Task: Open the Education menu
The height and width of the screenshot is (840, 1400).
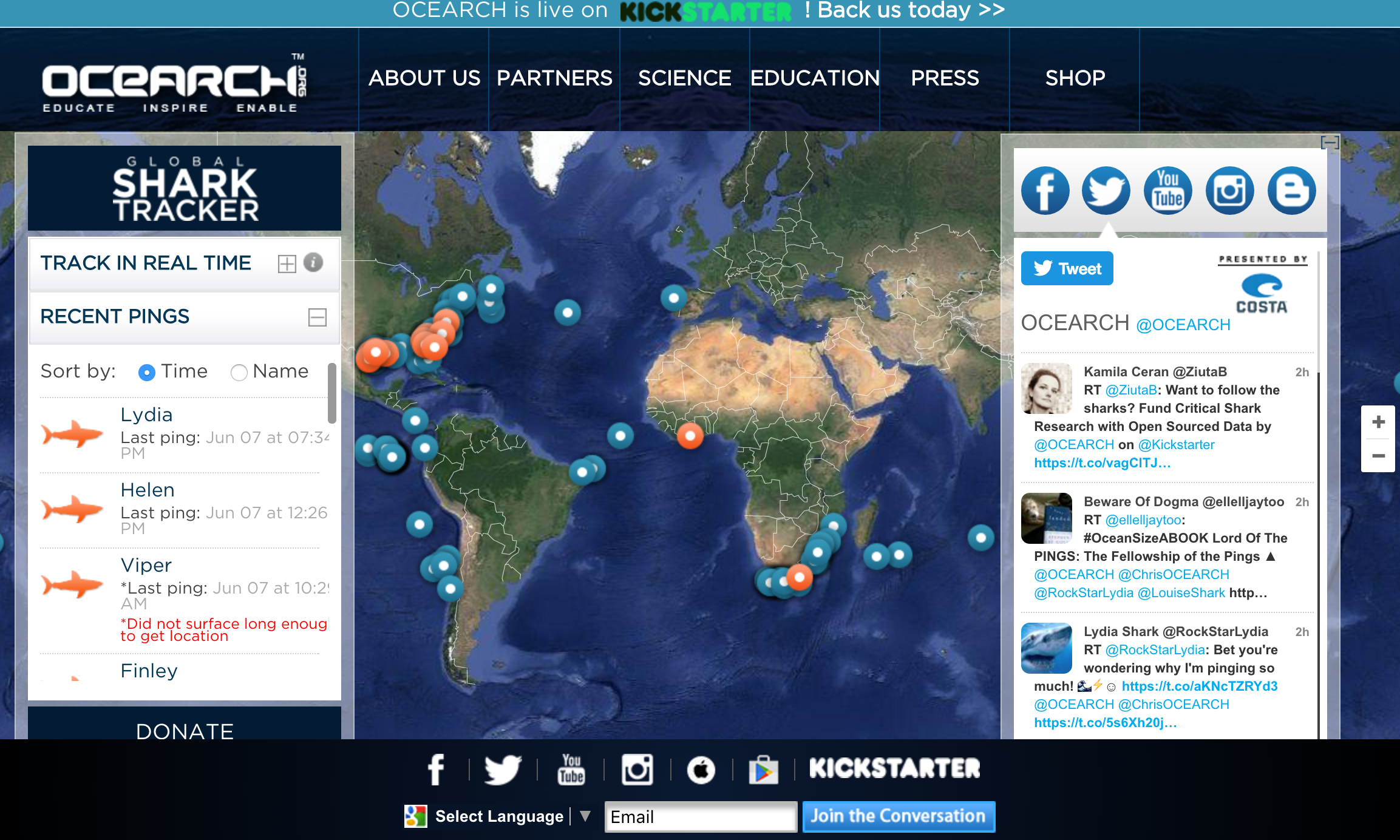Action: pyautogui.click(x=815, y=78)
